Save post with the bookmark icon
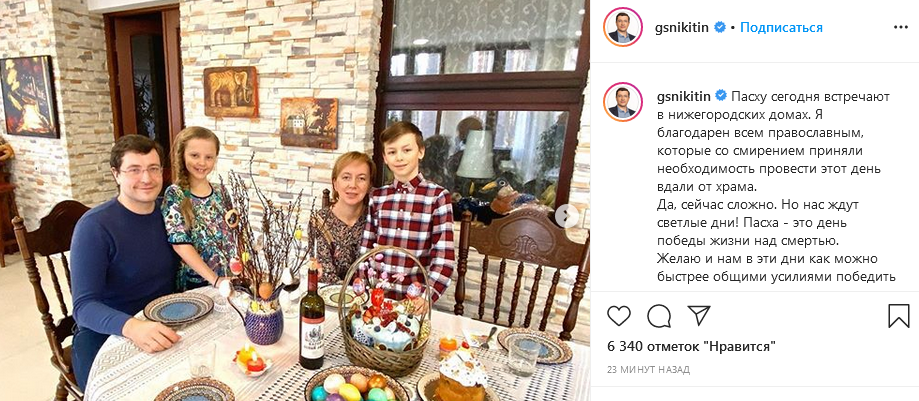The width and height of the screenshot is (919, 401). tap(898, 316)
